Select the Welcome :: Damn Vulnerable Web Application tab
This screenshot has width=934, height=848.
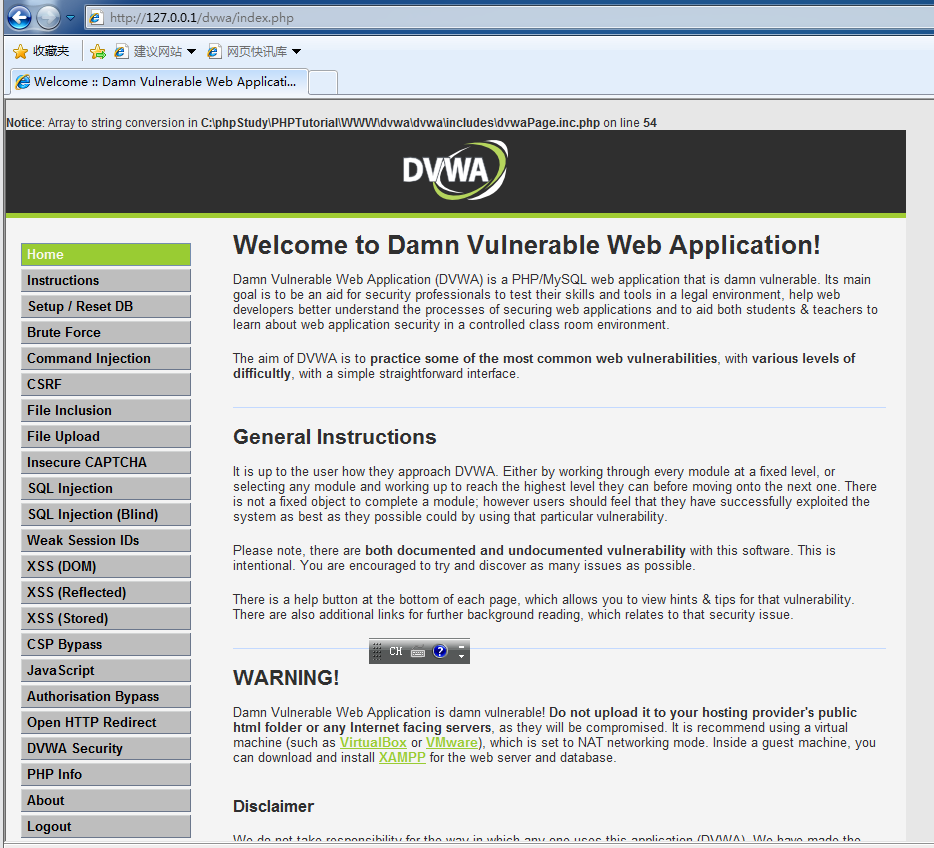tap(159, 82)
